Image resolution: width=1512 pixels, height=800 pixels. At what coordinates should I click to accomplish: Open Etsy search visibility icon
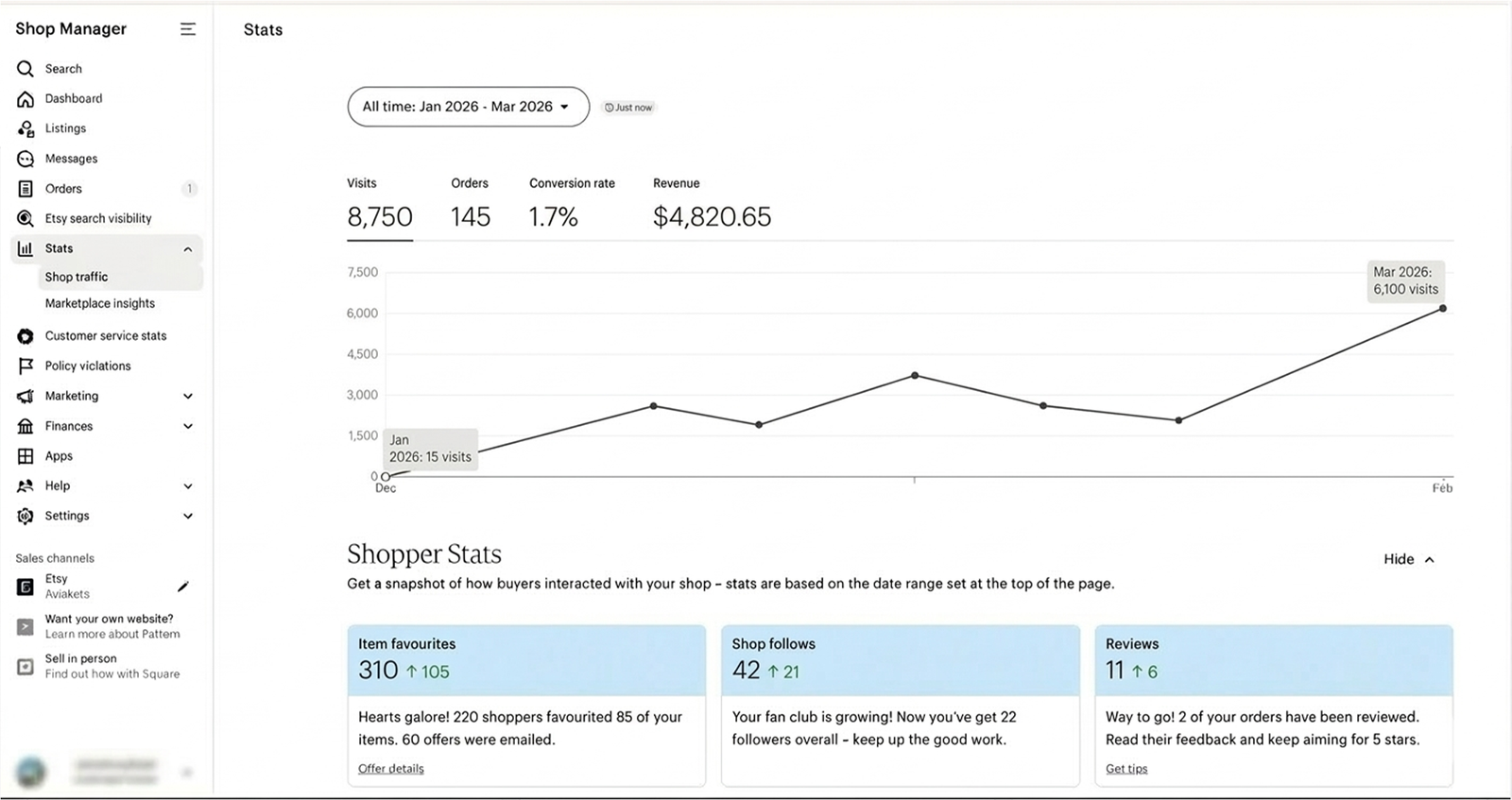point(26,219)
